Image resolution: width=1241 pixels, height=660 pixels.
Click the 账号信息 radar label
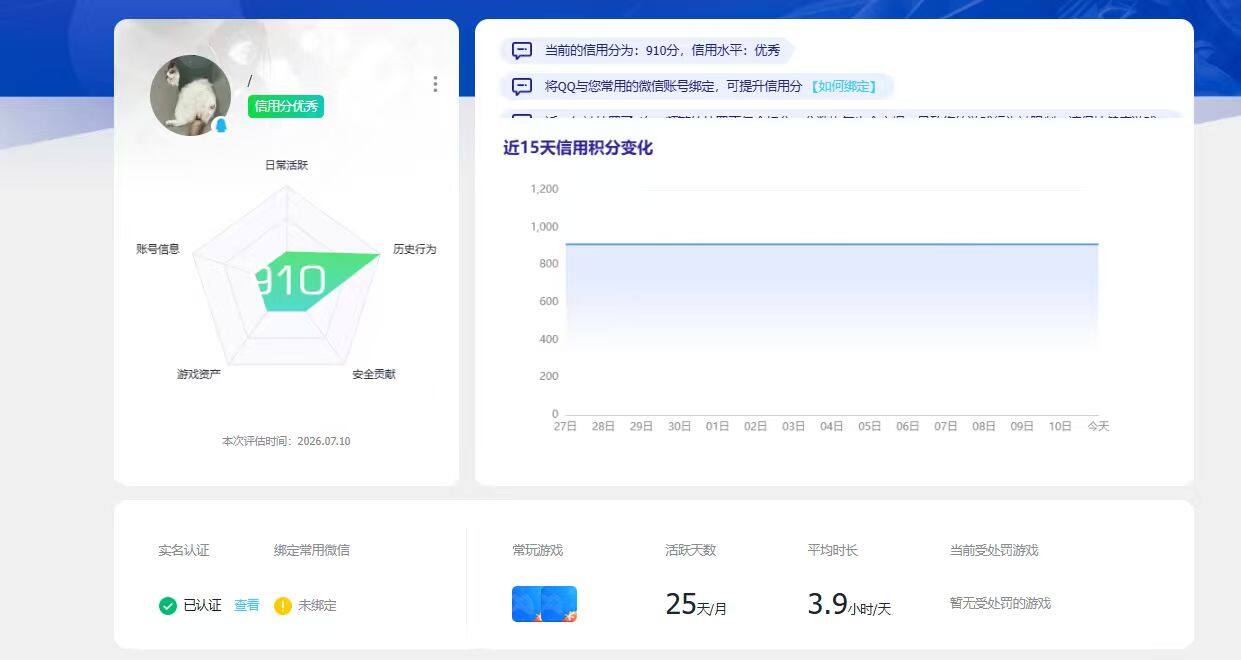click(158, 248)
